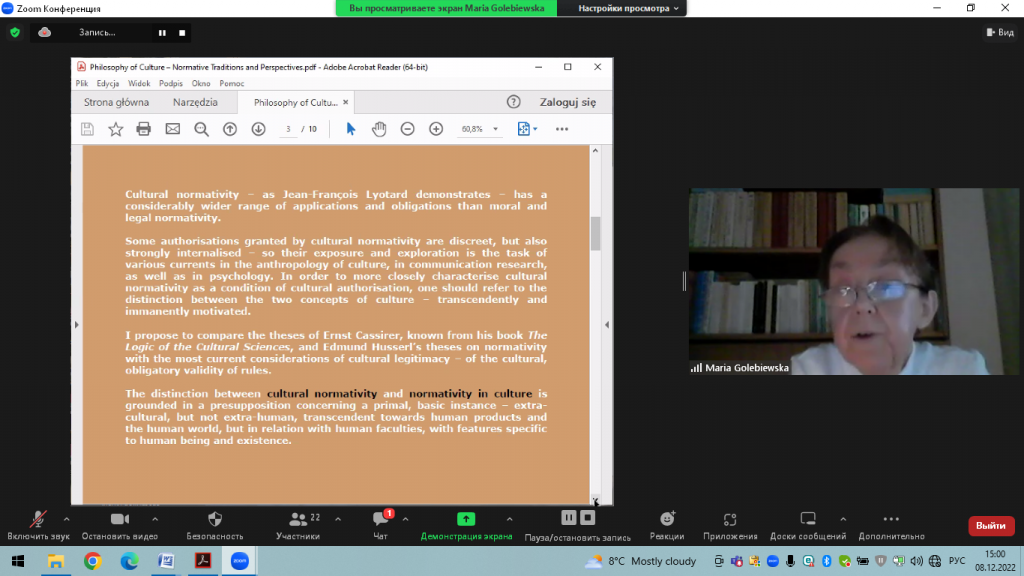Image resolution: width=1024 pixels, height=576 pixels.
Task: Toggle microphone with Включить звук
Action: (38, 525)
